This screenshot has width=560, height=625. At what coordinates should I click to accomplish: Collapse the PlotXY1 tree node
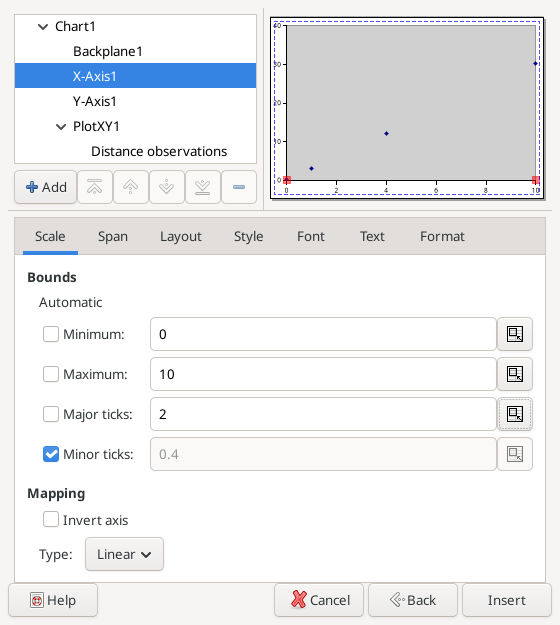pyautogui.click(x=61, y=127)
